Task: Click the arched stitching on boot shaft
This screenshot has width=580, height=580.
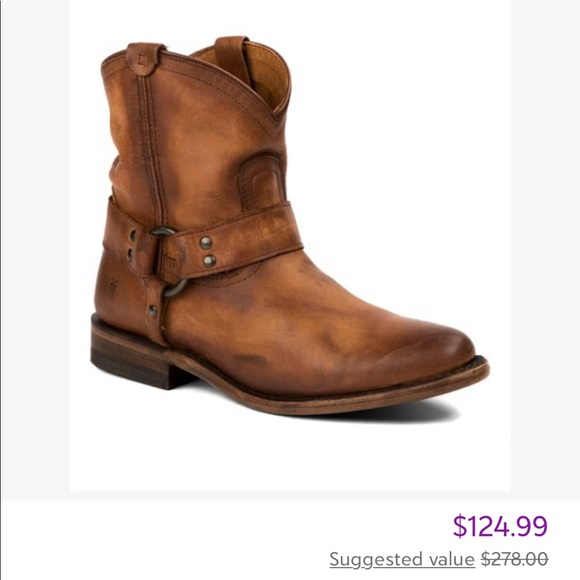Action: click(x=262, y=180)
